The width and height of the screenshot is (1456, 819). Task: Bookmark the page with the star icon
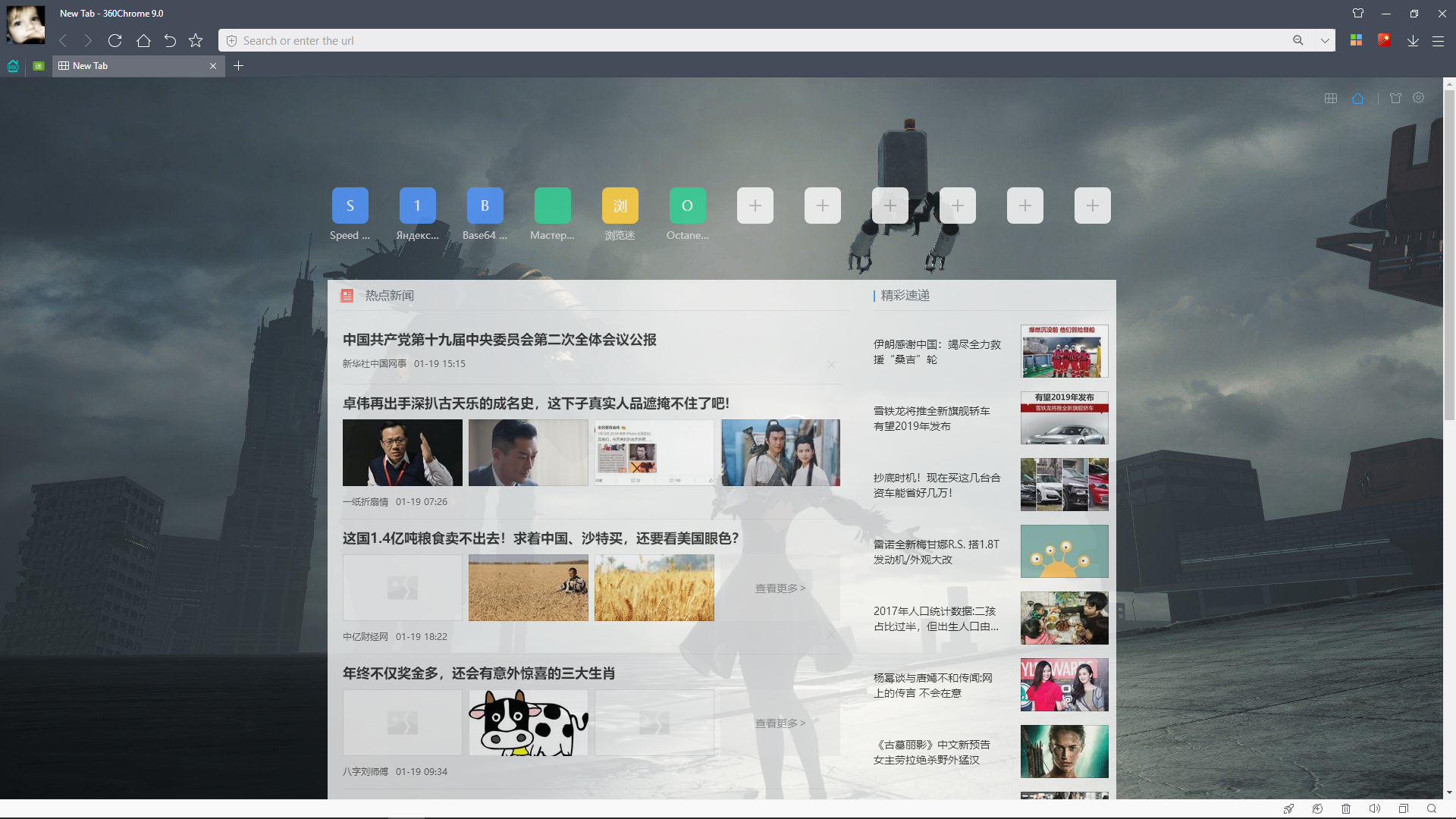tap(196, 41)
